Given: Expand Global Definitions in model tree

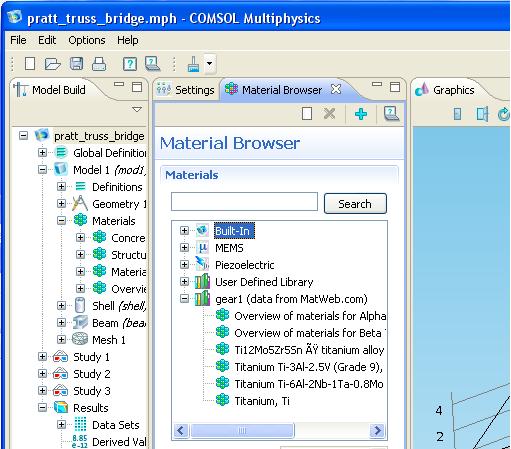Looking at the screenshot, I should pyautogui.click(x=42, y=153).
